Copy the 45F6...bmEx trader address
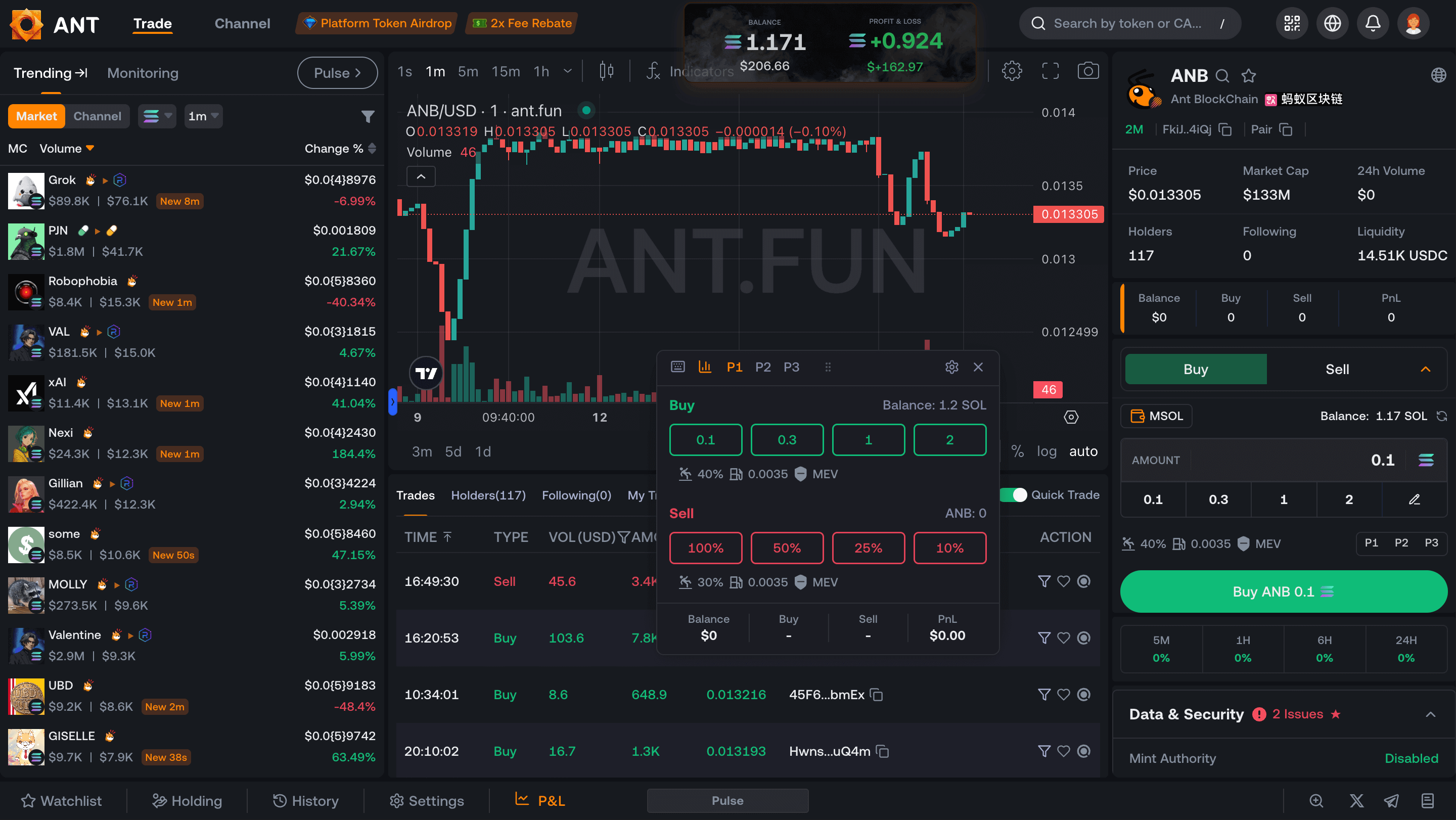This screenshot has width=1456, height=820. coord(877,695)
